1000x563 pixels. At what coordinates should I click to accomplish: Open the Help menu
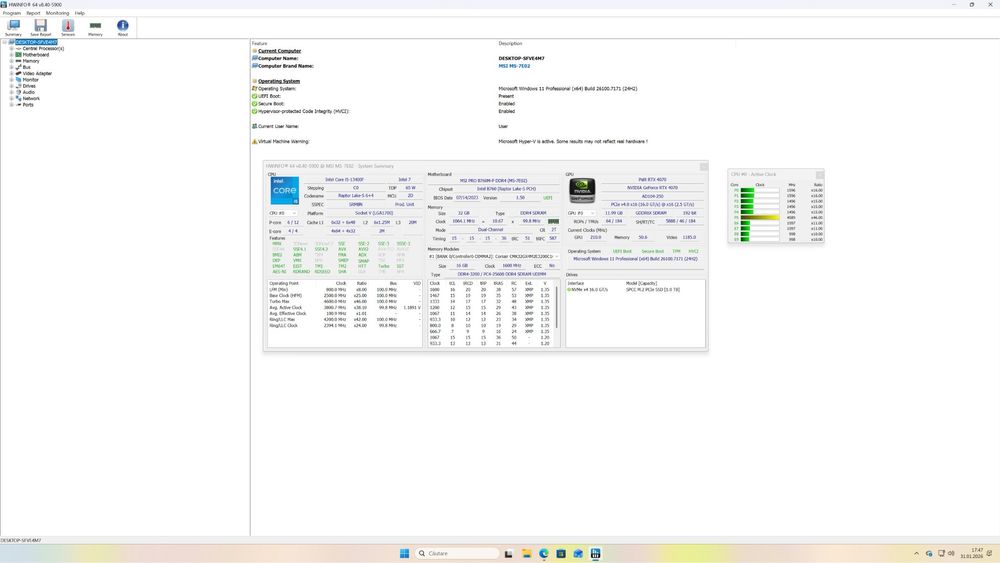(80, 13)
